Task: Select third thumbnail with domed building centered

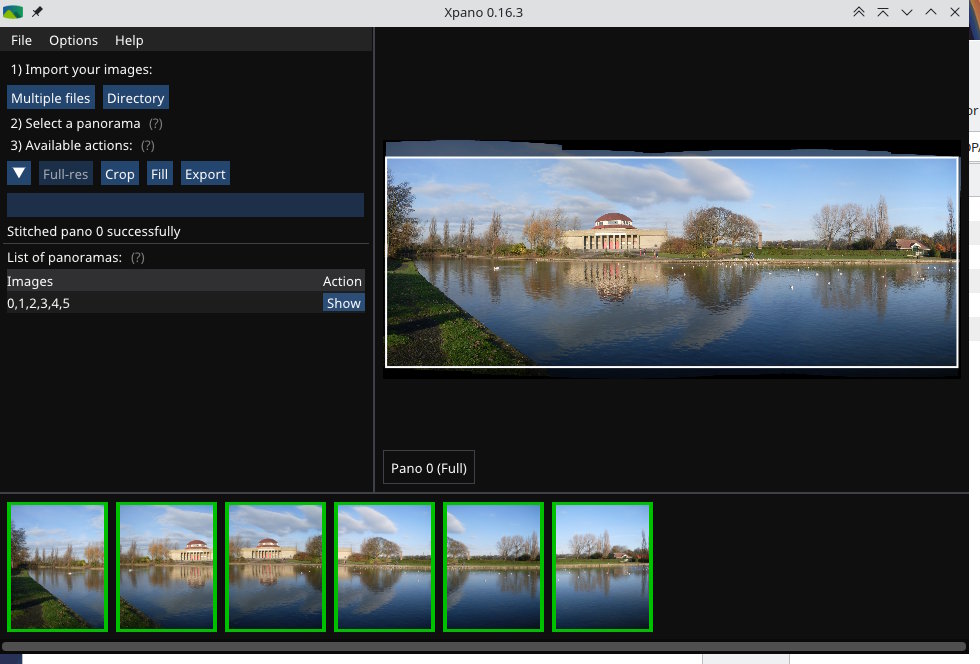Action: point(276,566)
